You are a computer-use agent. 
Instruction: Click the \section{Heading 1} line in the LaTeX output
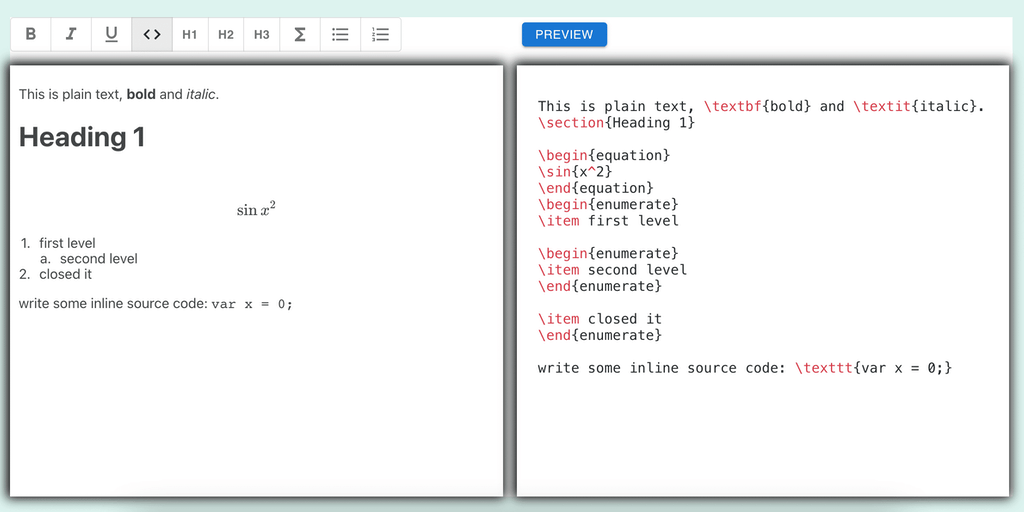coord(616,123)
